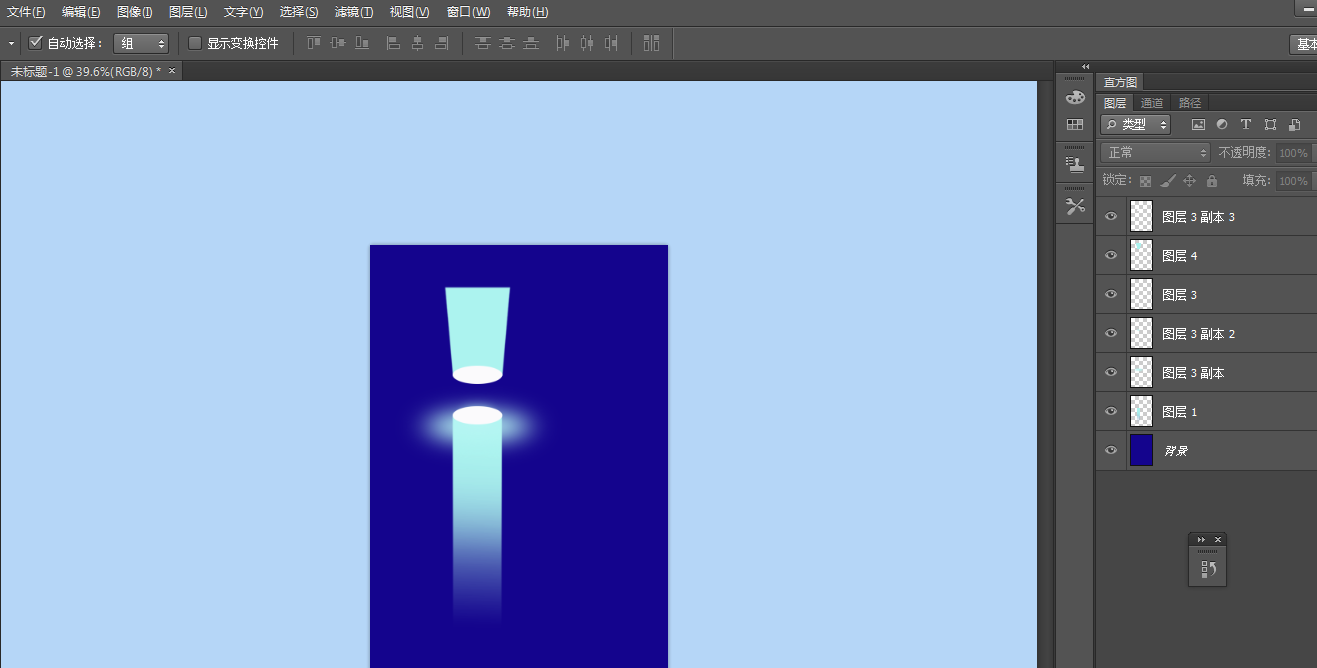Open the Color panel palette icon
The image size is (1317, 668).
tap(1075, 97)
